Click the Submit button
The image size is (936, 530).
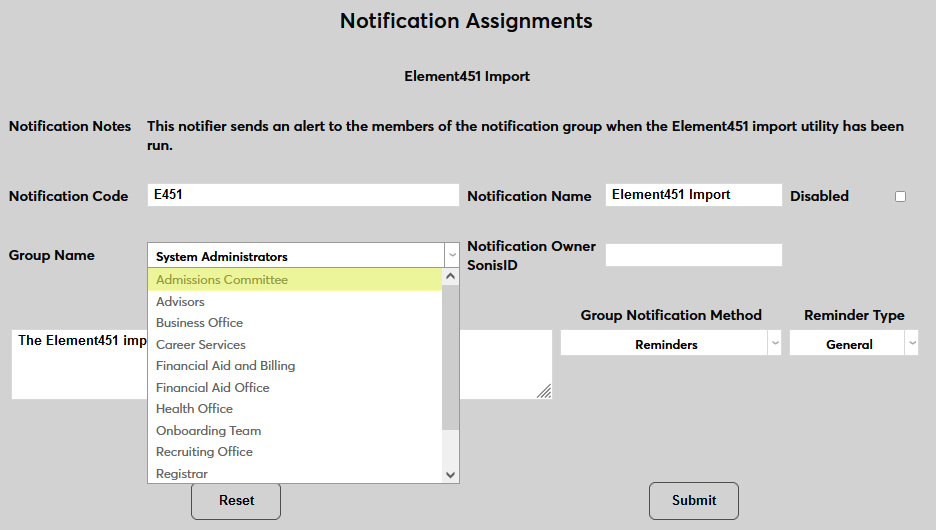(x=694, y=501)
